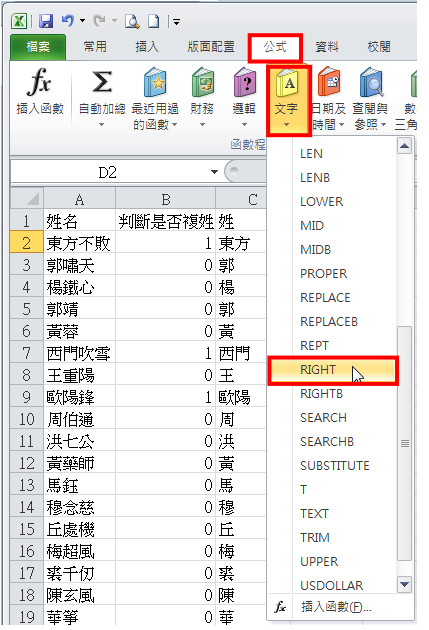Open the Customize Quick Access Toolbar dropdown
The image size is (429, 630).
(176, 21)
